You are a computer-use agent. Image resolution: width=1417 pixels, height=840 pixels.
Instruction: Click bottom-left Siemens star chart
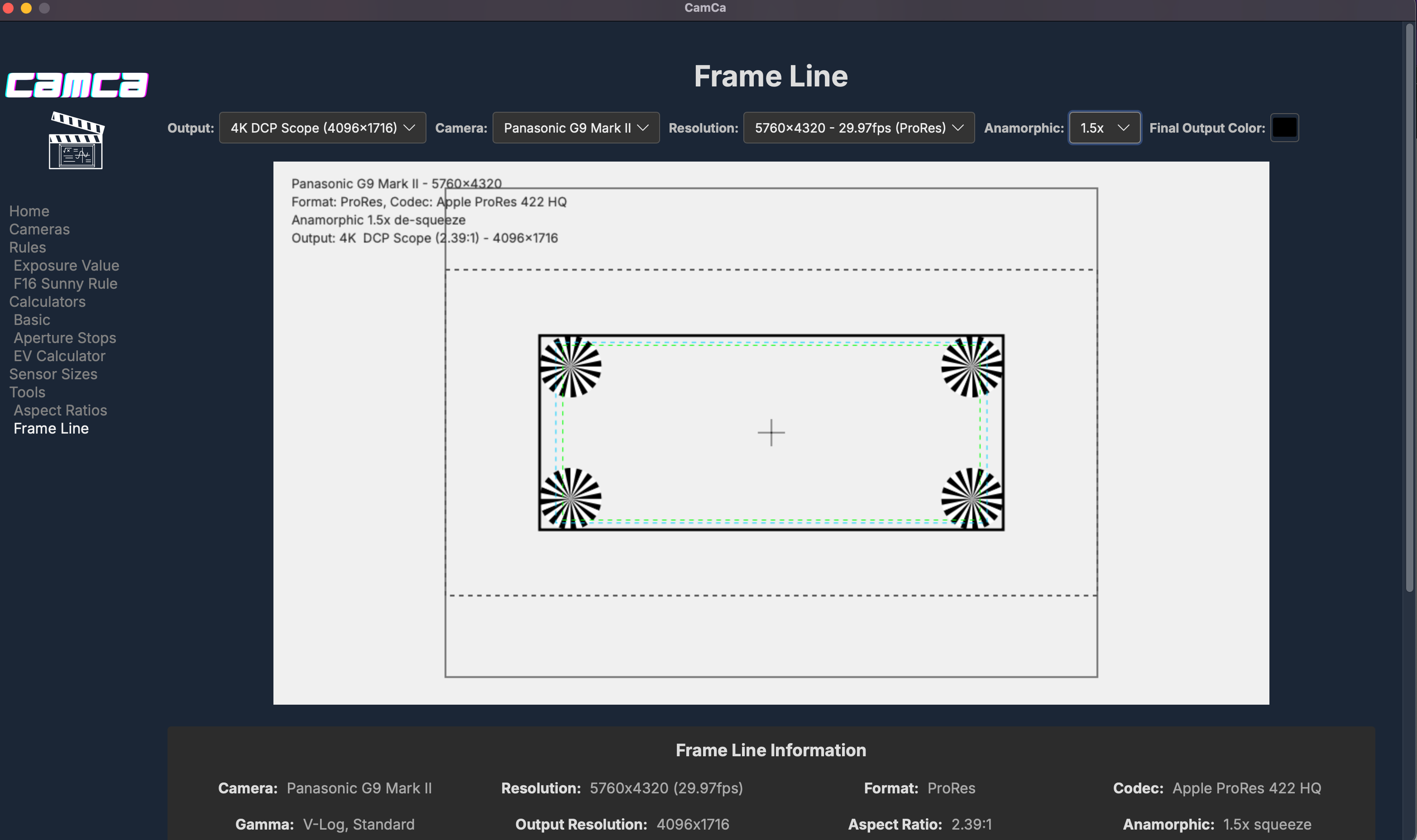(571, 499)
